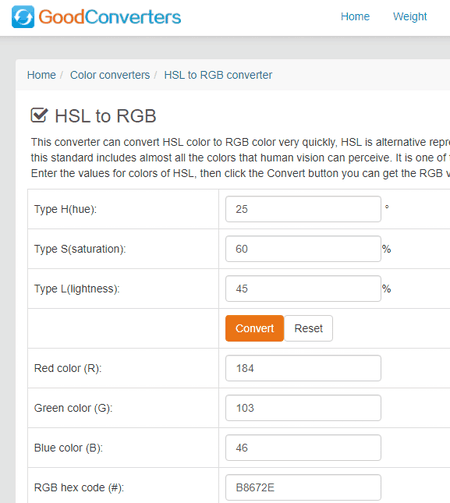450x503 pixels.
Task: Click the RGB hex code (#) label
Action: 79,488
